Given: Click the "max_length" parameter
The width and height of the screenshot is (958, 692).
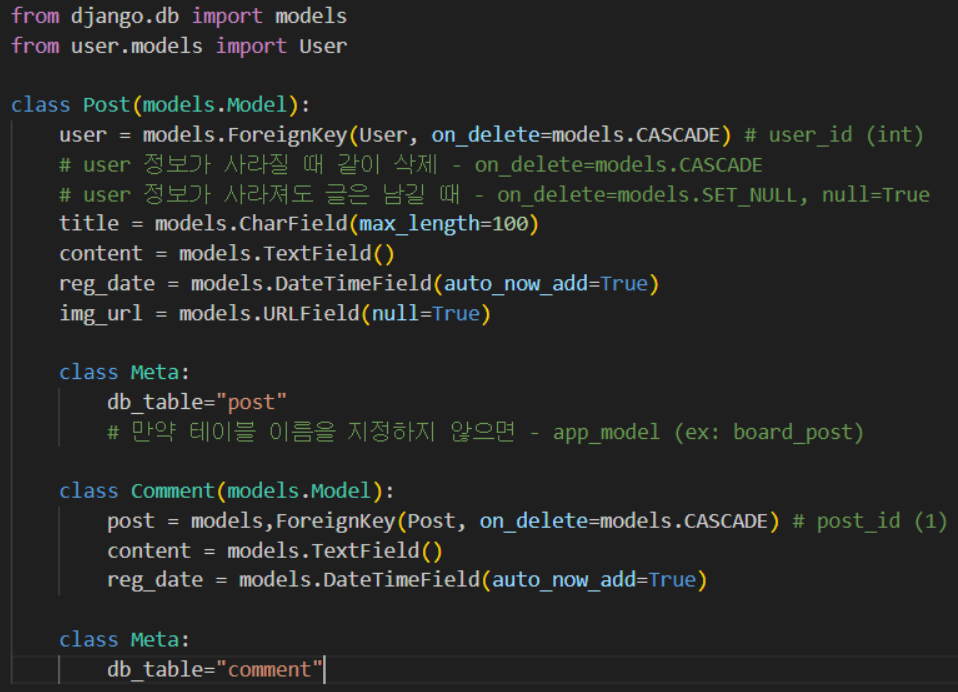Looking at the screenshot, I should (x=419, y=224).
